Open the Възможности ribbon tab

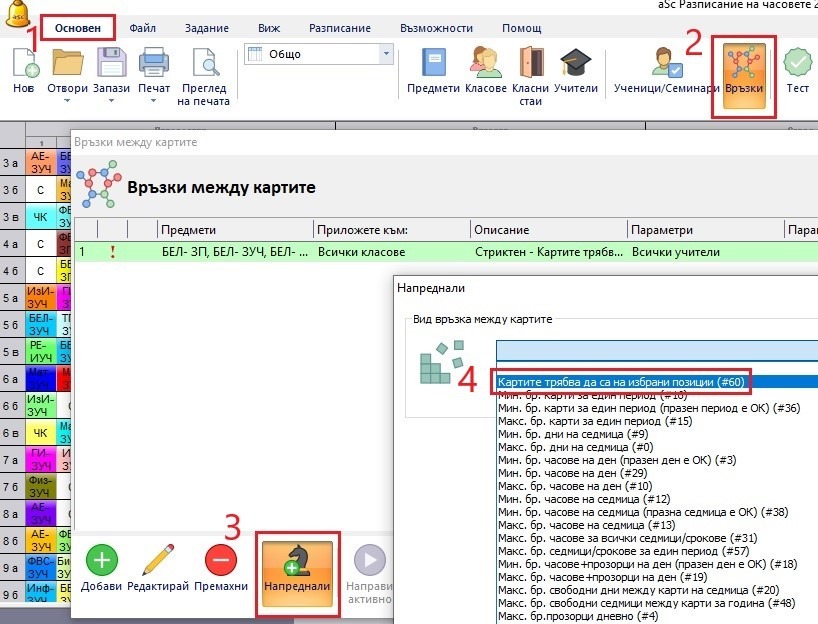[x=436, y=28]
